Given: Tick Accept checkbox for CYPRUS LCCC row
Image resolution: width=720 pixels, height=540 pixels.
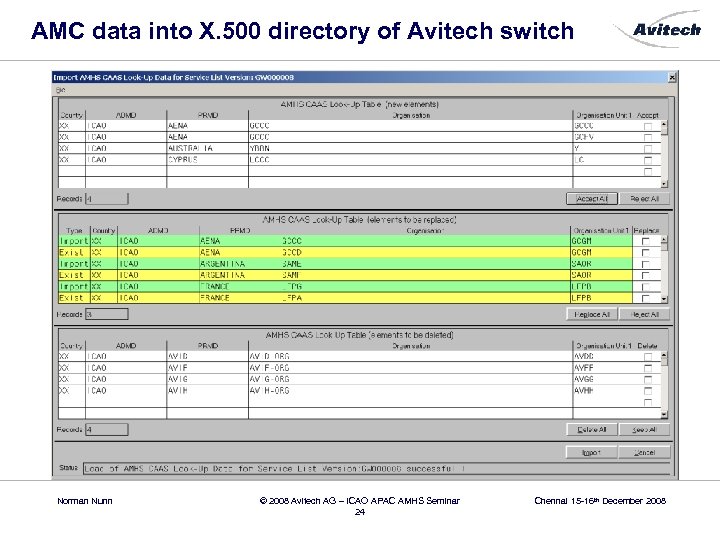Looking at the screenshot, I should [x=647, y=160].
